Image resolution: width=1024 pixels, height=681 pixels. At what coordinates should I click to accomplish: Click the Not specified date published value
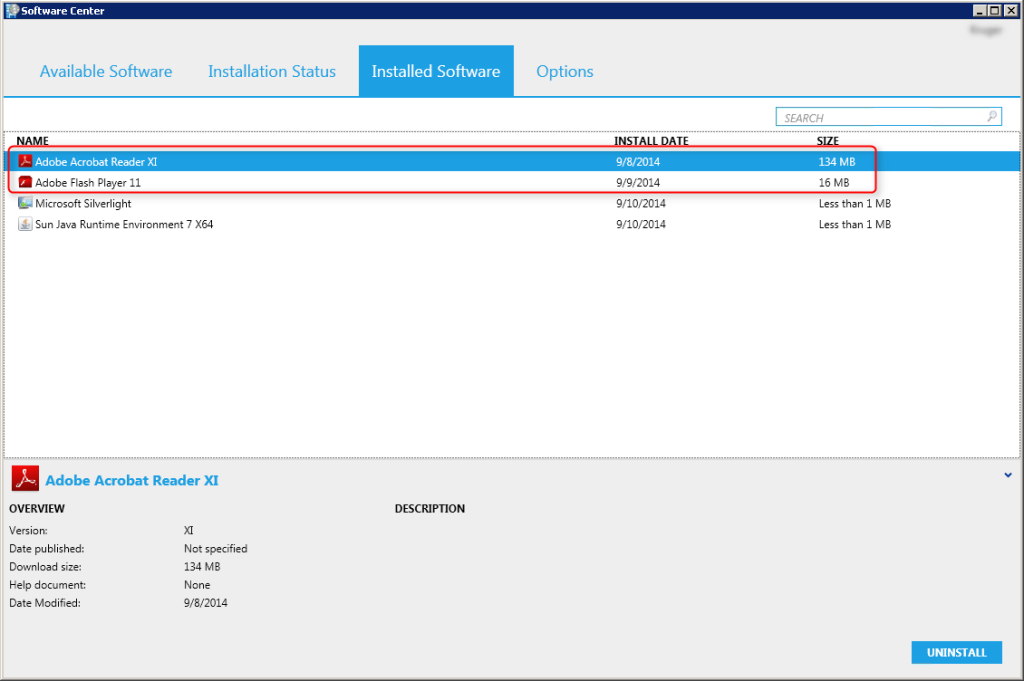(x=216, y=548)
